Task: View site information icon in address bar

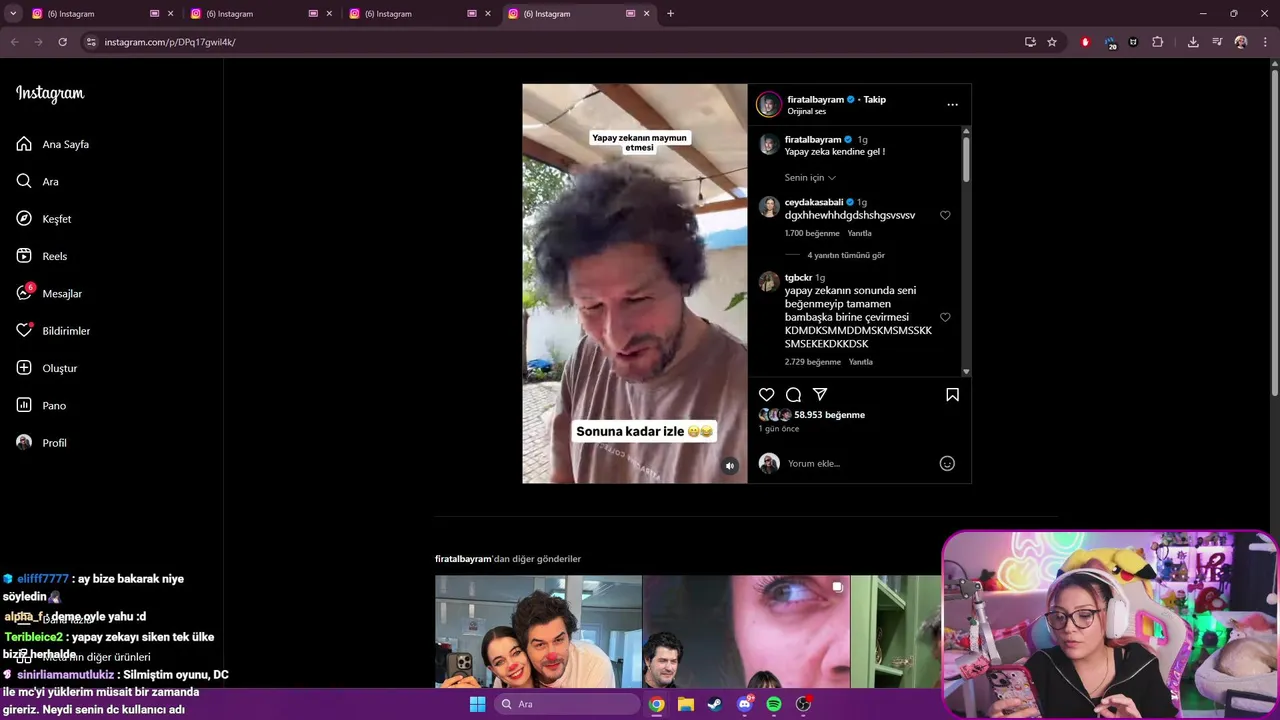Action: pyautogui.click(x=91, y=42)
